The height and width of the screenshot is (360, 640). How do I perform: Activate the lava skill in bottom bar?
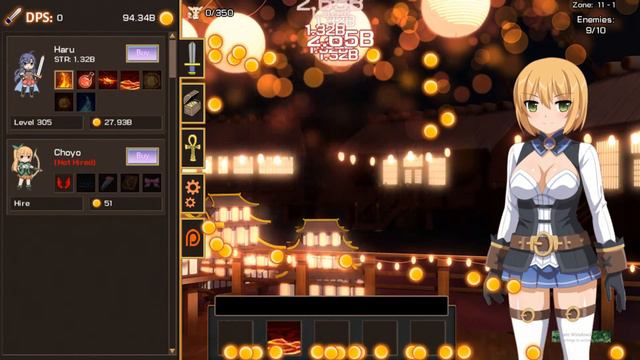pos(284,337)
